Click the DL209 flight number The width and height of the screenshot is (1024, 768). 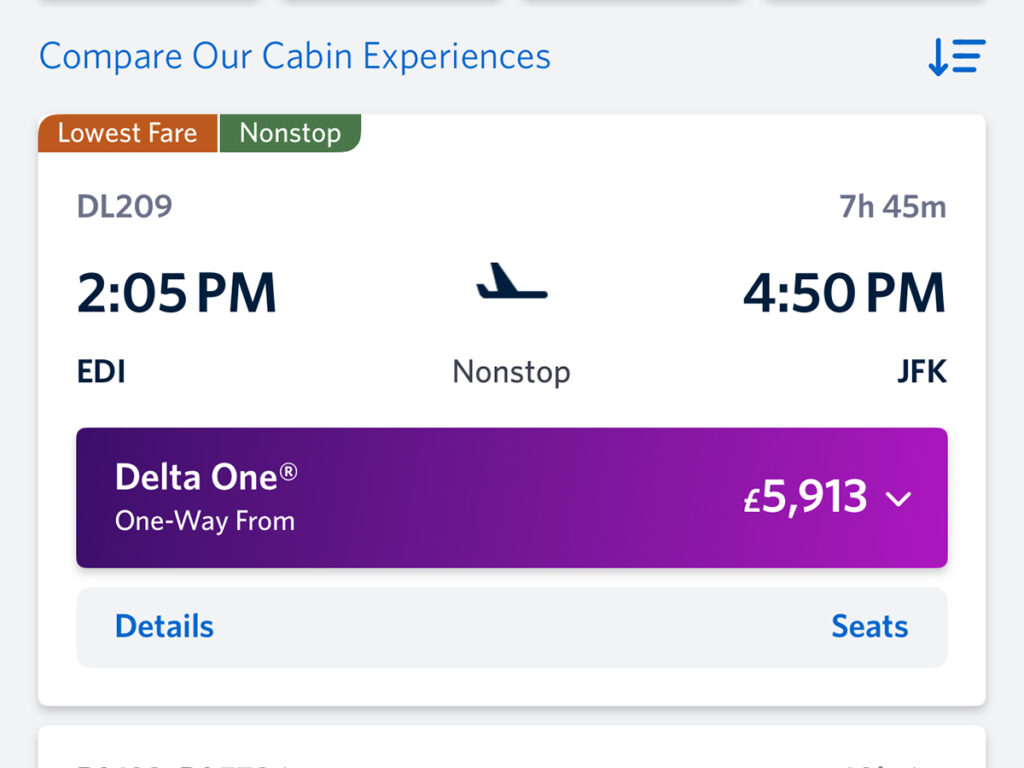click(126, 205)
